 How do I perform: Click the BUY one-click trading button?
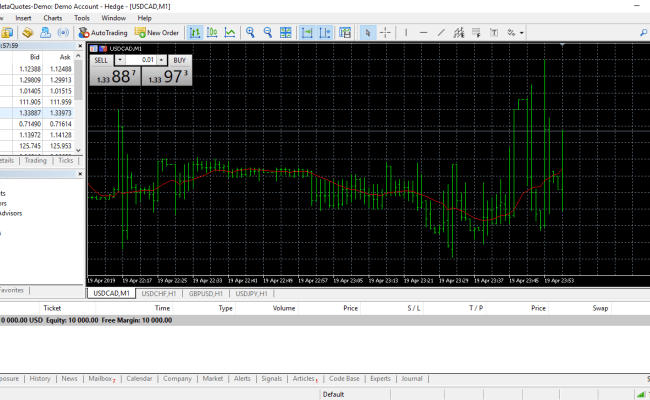coord(179,61)
